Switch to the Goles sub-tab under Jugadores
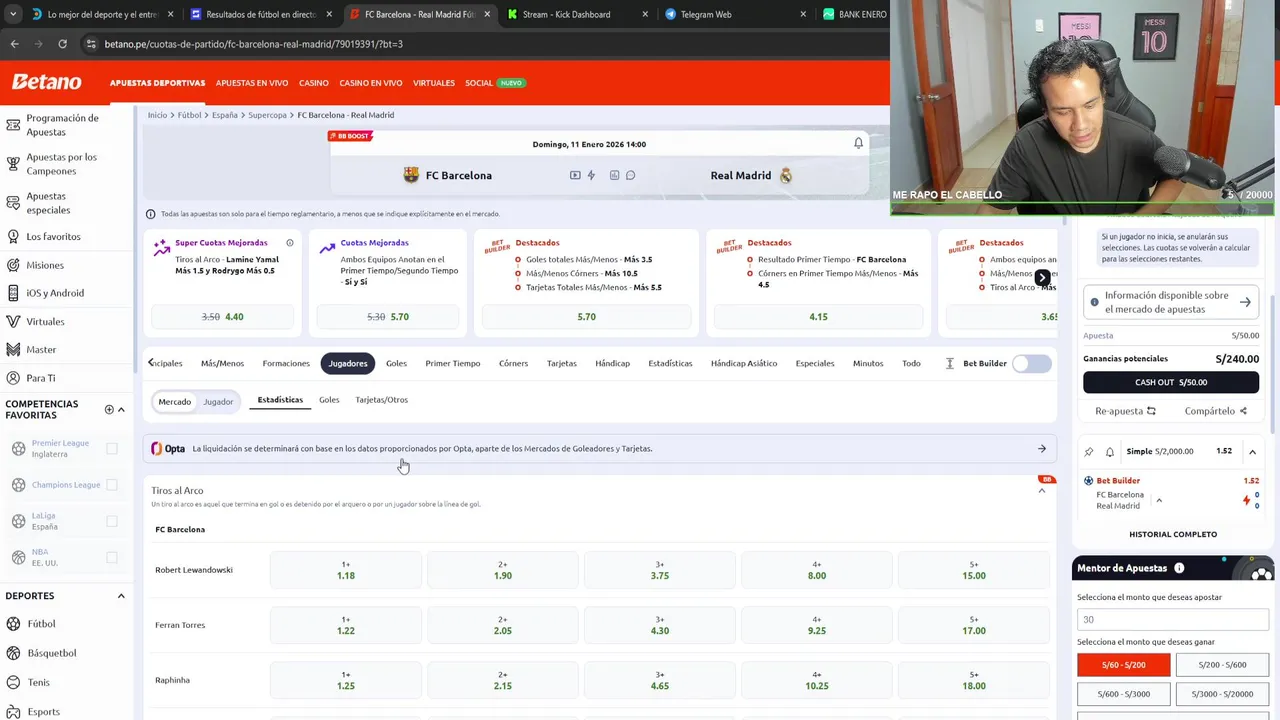 (329, 400)
